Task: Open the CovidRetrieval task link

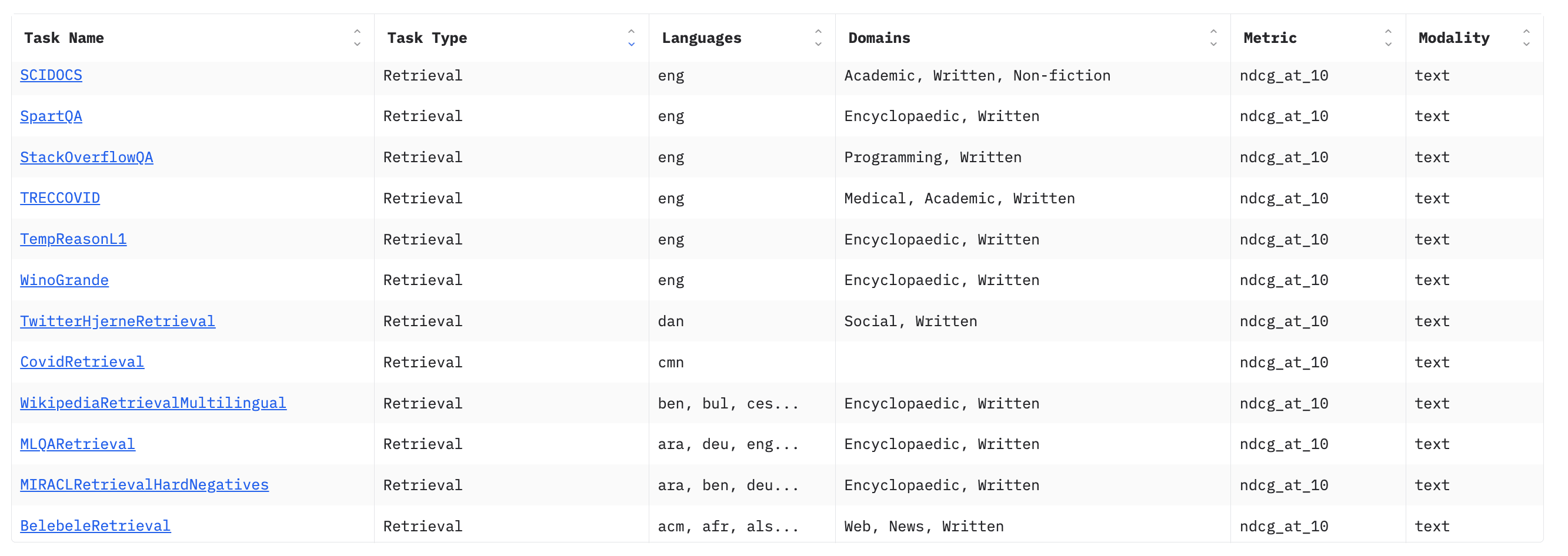Action: (x=82, y=362)
